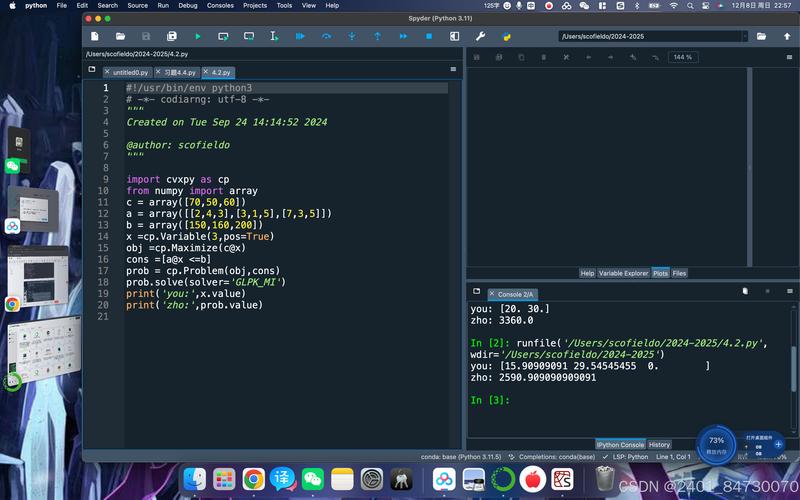Stop debugging with the blue square icon
Viewport: 800px width, 500px height.
[x=429, y=37]
